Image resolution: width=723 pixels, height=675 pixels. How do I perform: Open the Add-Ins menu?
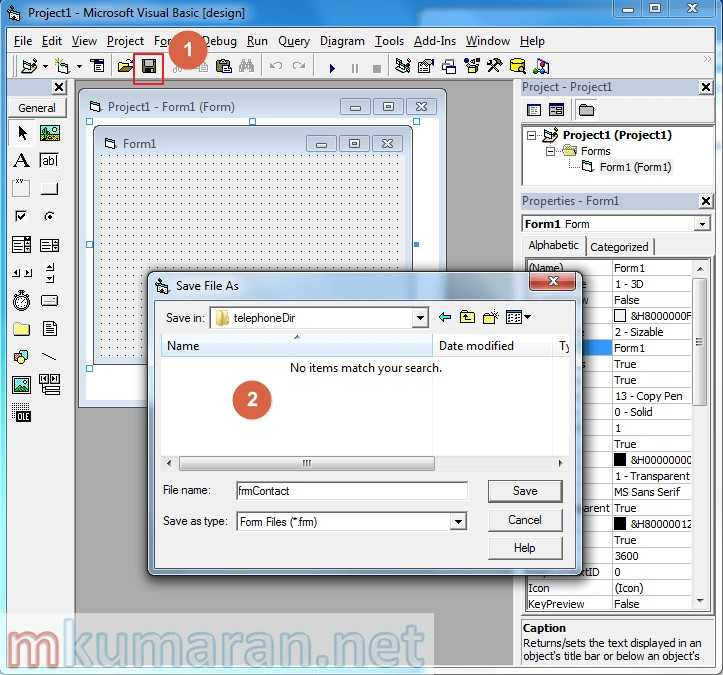(x=434, y=41)
